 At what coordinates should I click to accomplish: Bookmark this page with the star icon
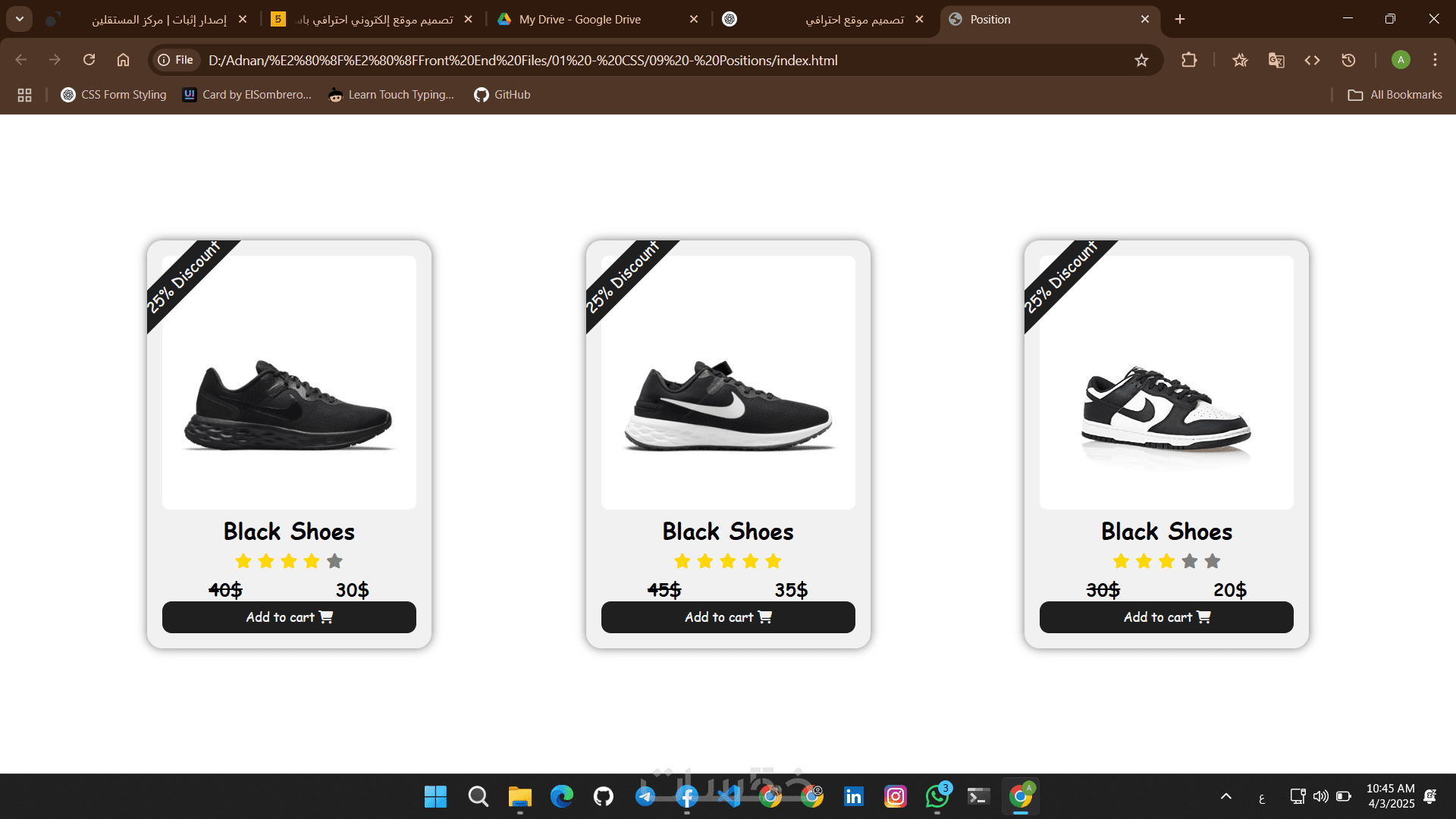click(1141, 60)
